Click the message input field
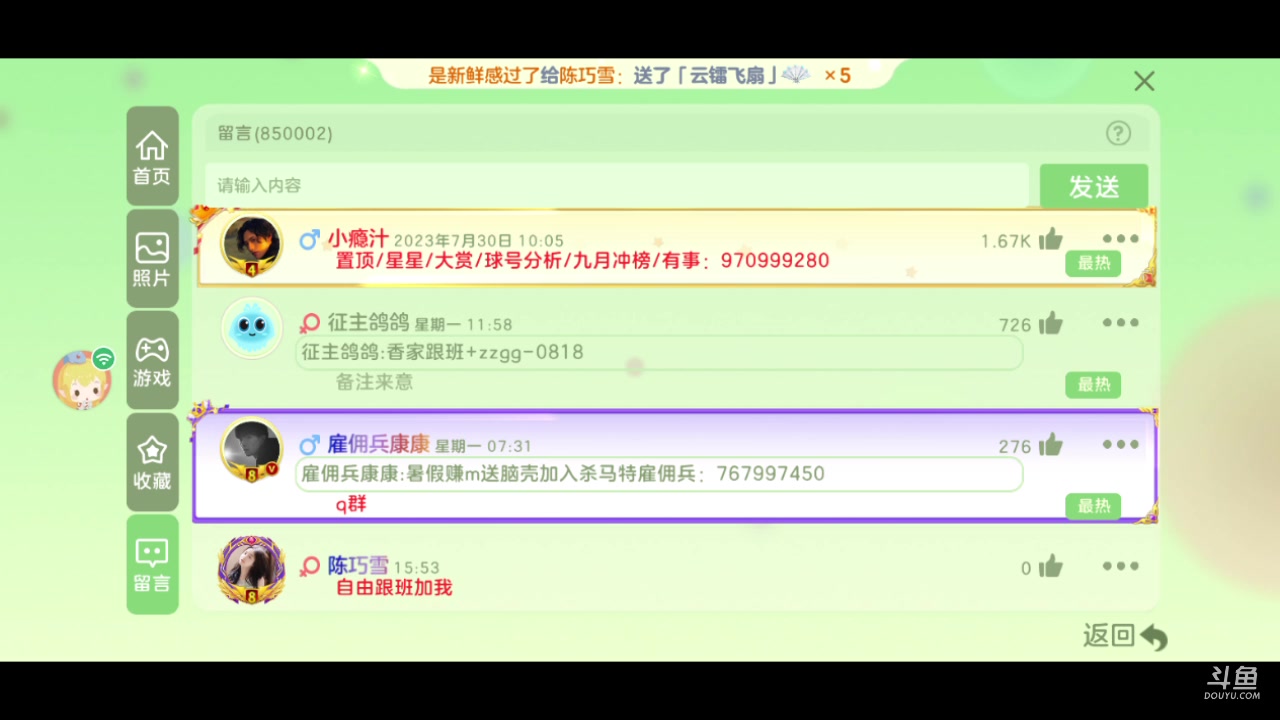This screenshot has width=1280, height=720. pos(617,186)
